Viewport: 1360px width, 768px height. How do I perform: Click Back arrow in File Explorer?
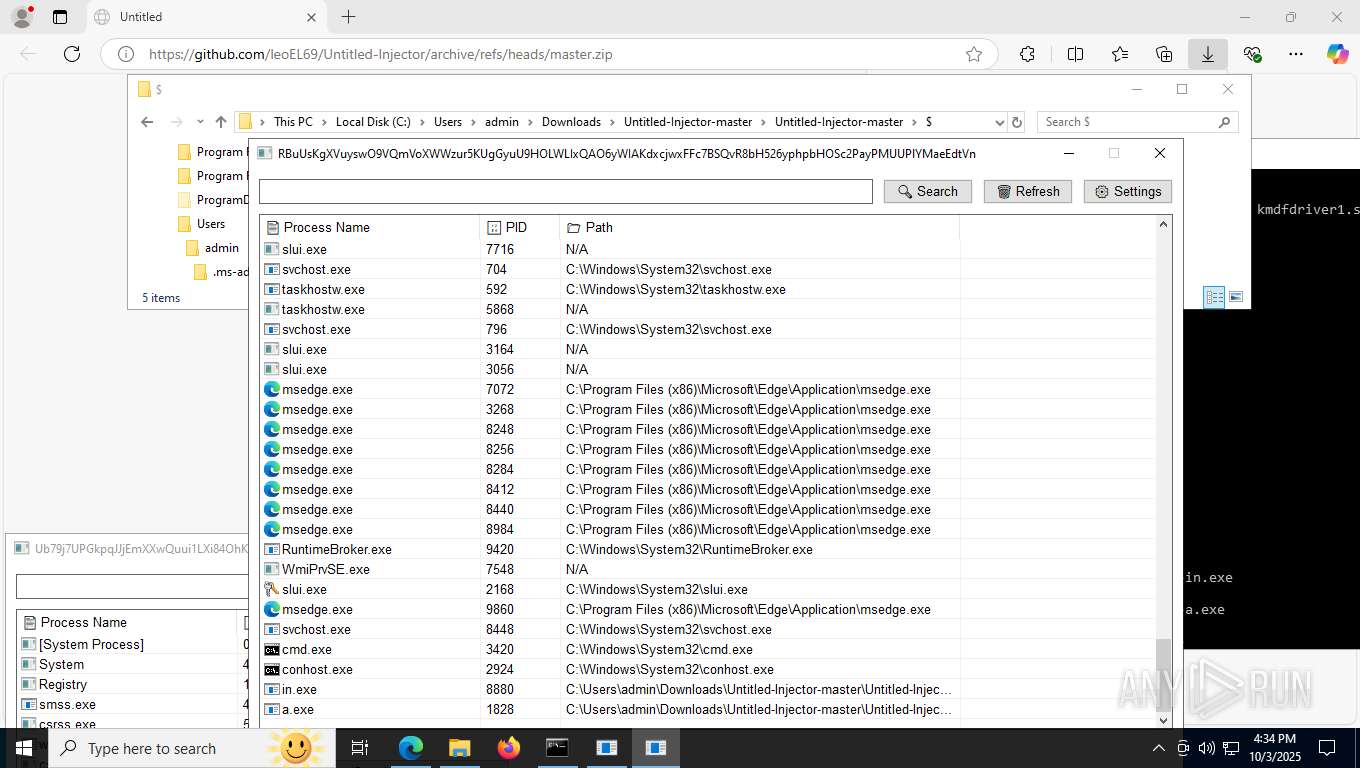(147, 122)
